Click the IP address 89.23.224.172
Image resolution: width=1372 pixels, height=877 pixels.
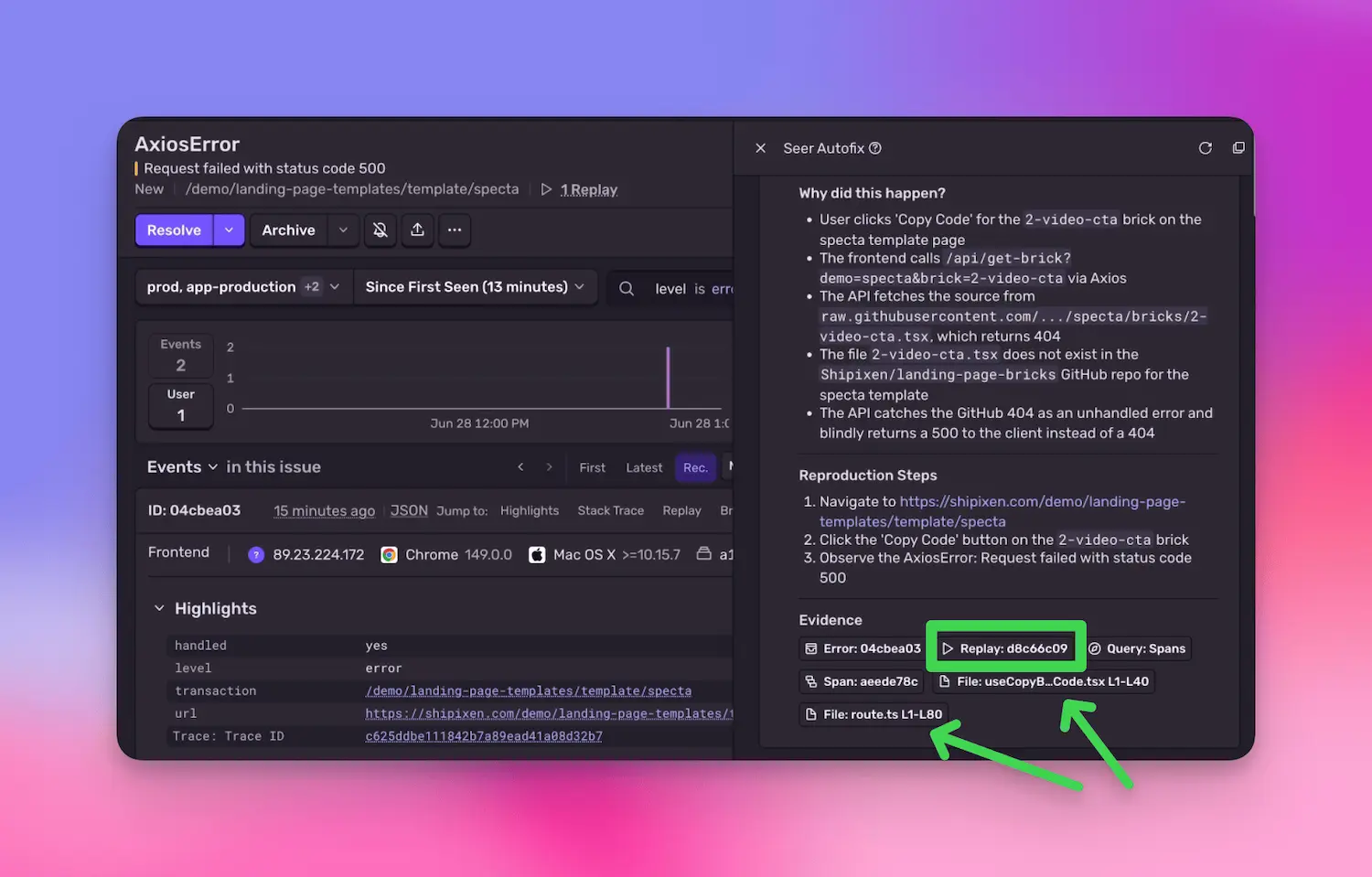pyautogui.click(x=318, y=554)
